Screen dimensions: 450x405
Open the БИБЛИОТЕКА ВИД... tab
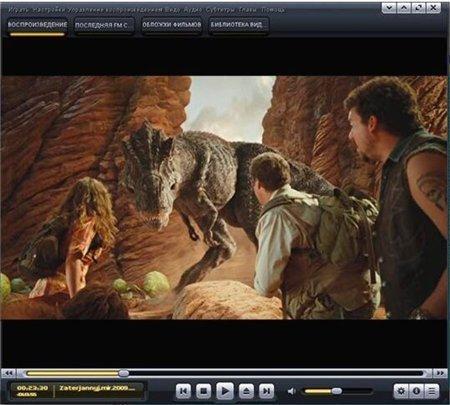(239, 25)
